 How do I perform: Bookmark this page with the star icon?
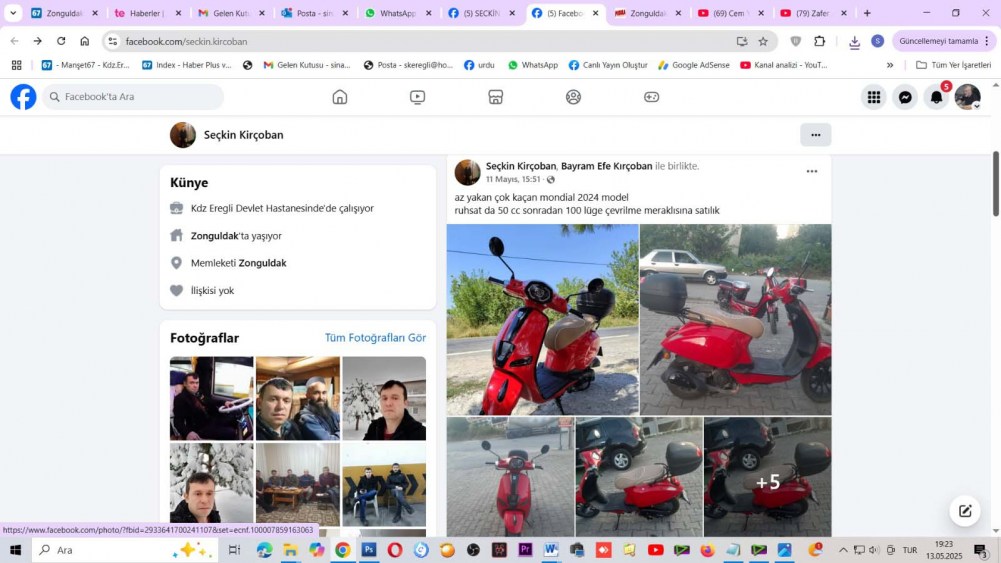[x=763, y=41]
